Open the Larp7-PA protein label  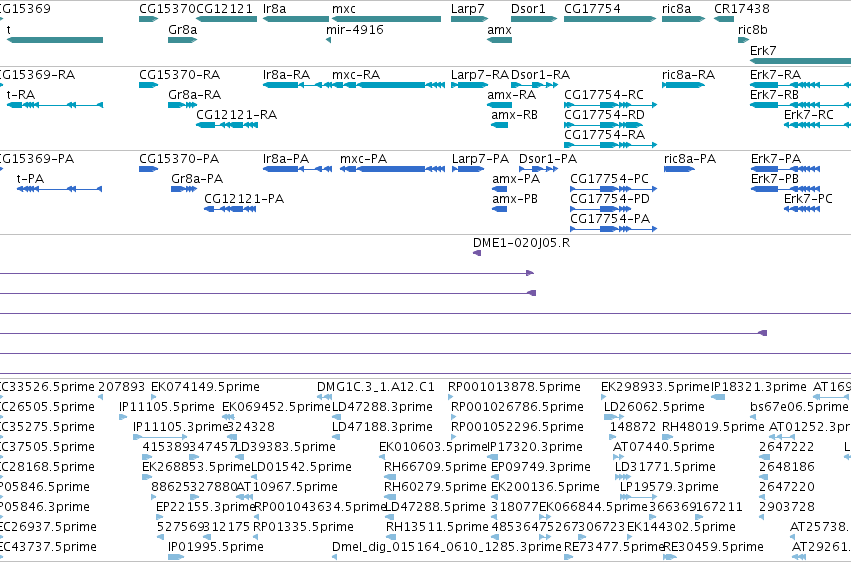point(480,159)
